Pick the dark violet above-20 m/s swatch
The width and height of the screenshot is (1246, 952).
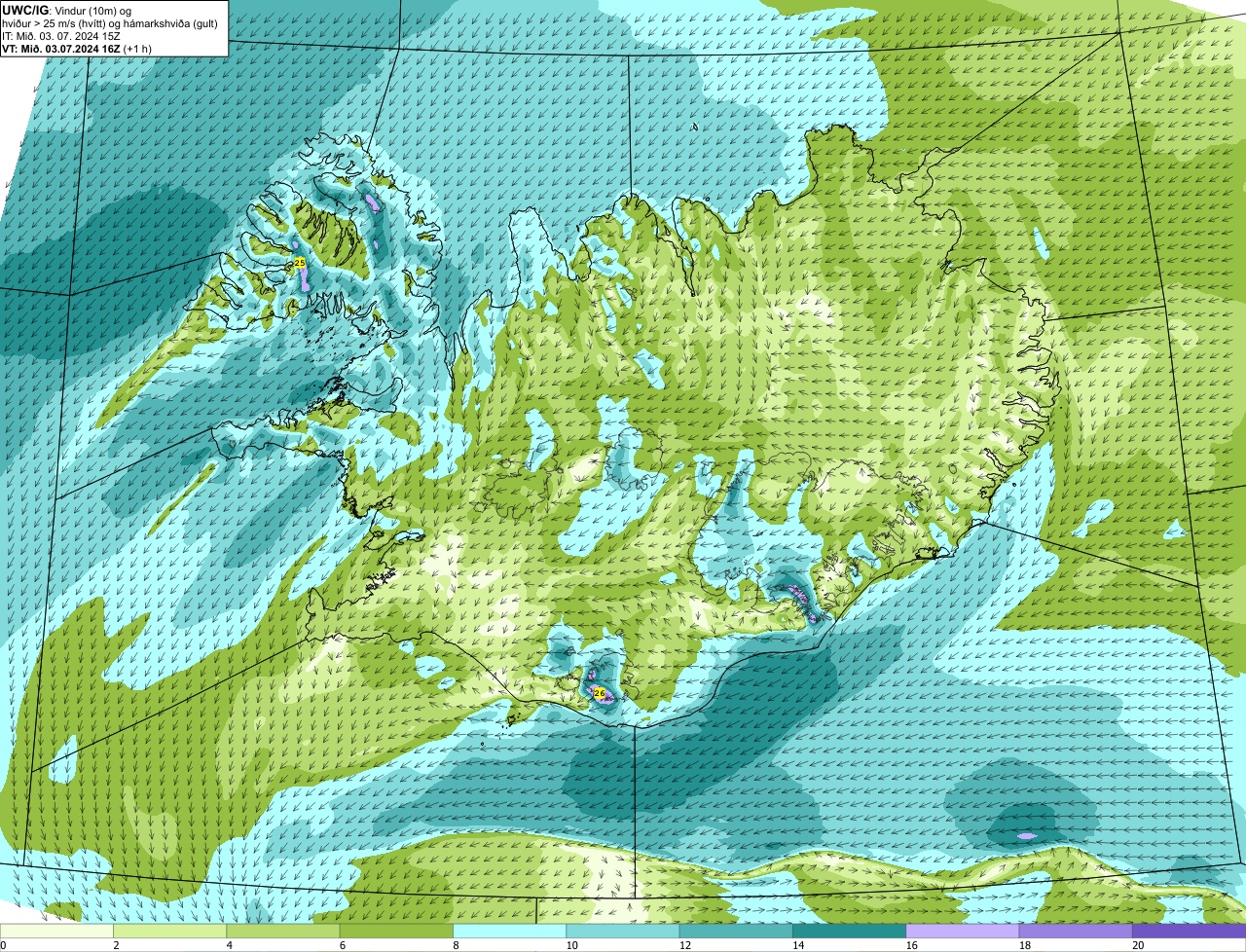(1190, 931)
